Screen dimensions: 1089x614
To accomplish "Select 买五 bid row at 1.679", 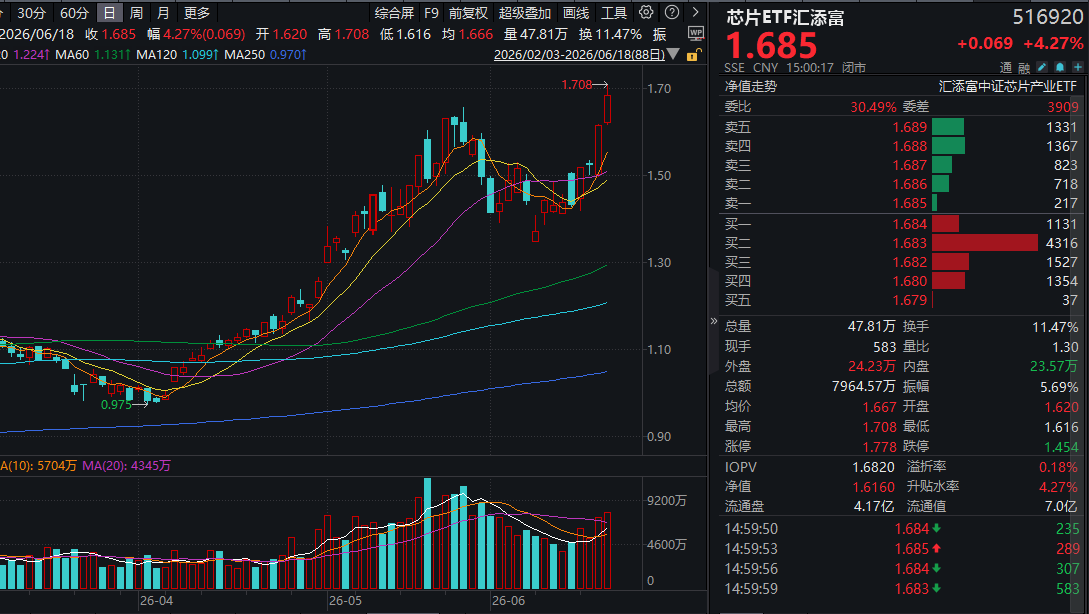I will [x=901, y=300].
